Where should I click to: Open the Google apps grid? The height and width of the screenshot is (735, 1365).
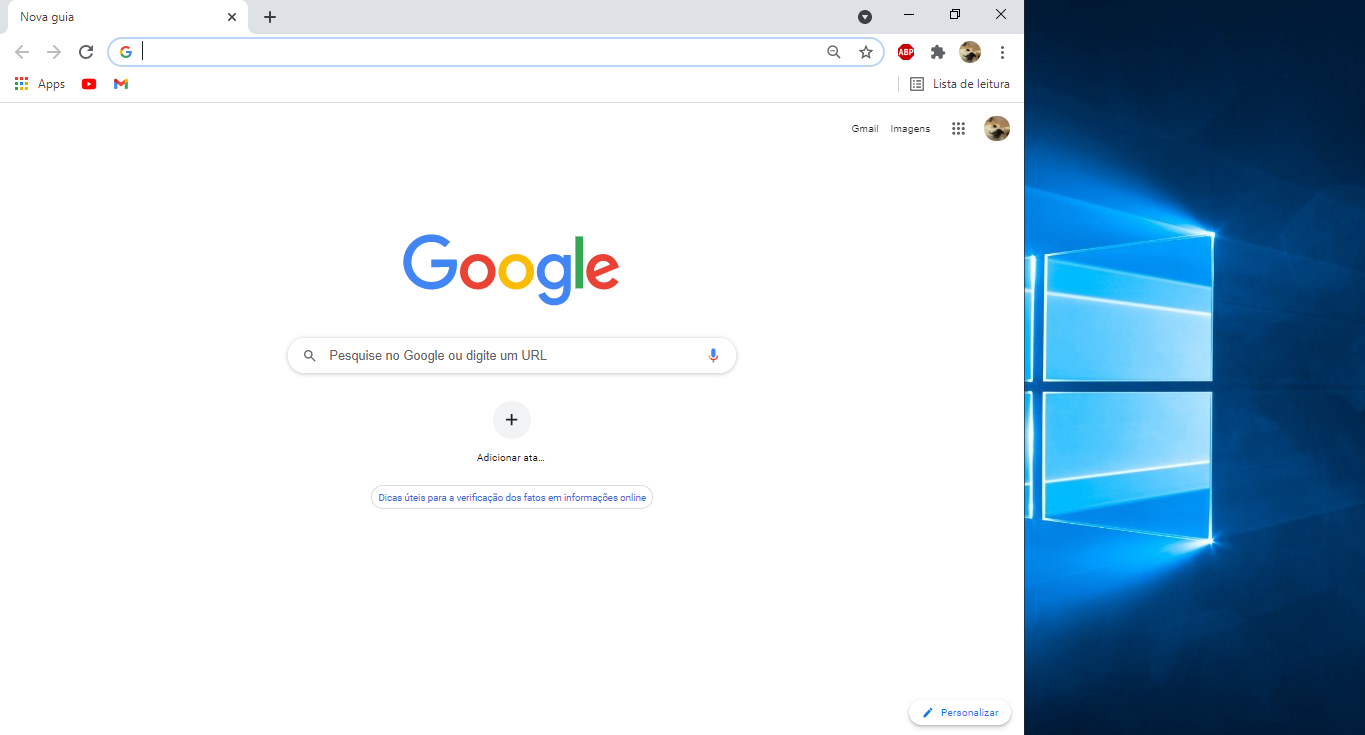click(958, 128)
